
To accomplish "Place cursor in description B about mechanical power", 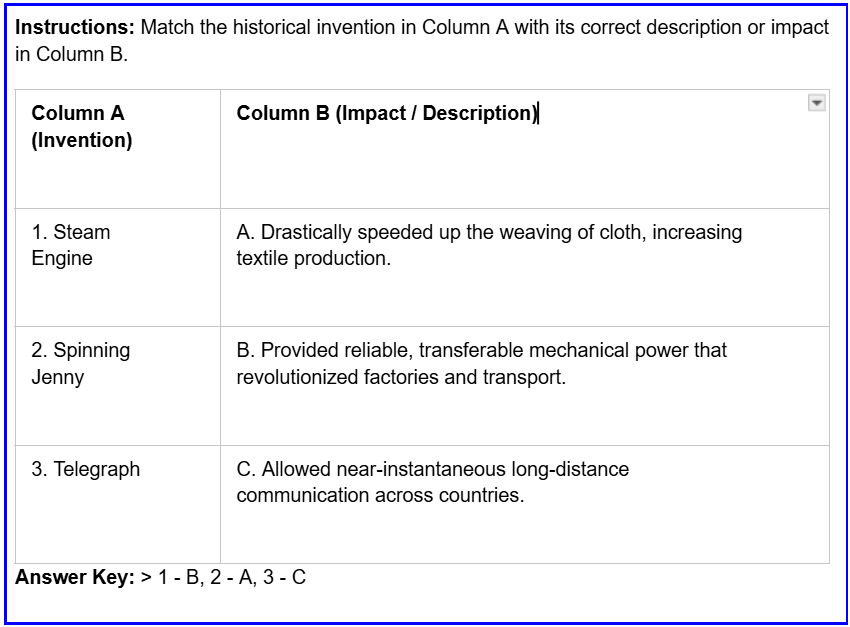I will coord(481,364).
